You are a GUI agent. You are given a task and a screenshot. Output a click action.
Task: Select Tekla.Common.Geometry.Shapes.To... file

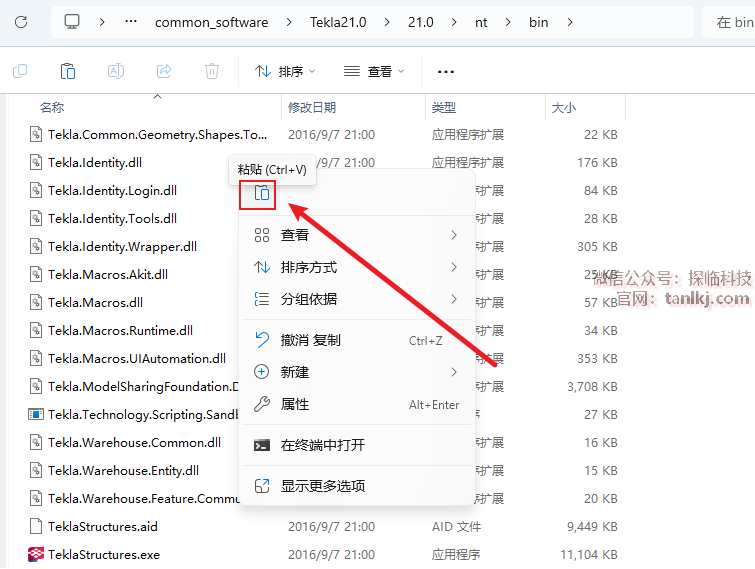pyautogui.click(x=157, y=135)
